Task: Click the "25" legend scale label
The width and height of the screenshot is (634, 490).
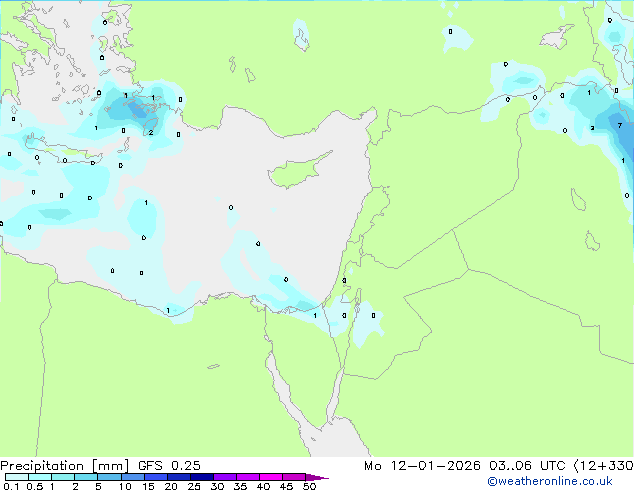Action: pyautogui.click(x=194, y=486)
